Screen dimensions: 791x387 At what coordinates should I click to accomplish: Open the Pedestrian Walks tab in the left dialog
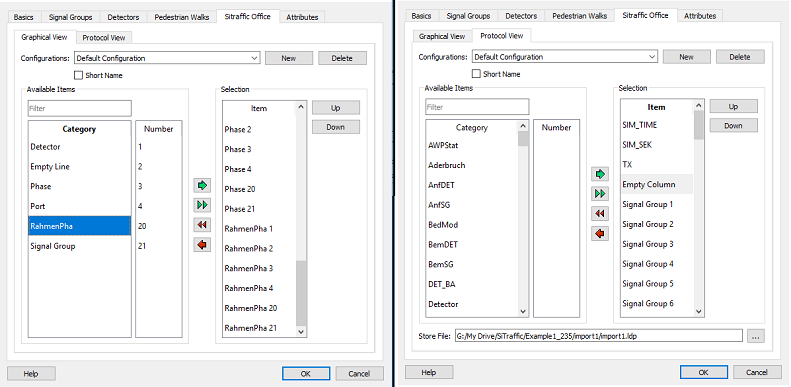(x=181, y=17)
